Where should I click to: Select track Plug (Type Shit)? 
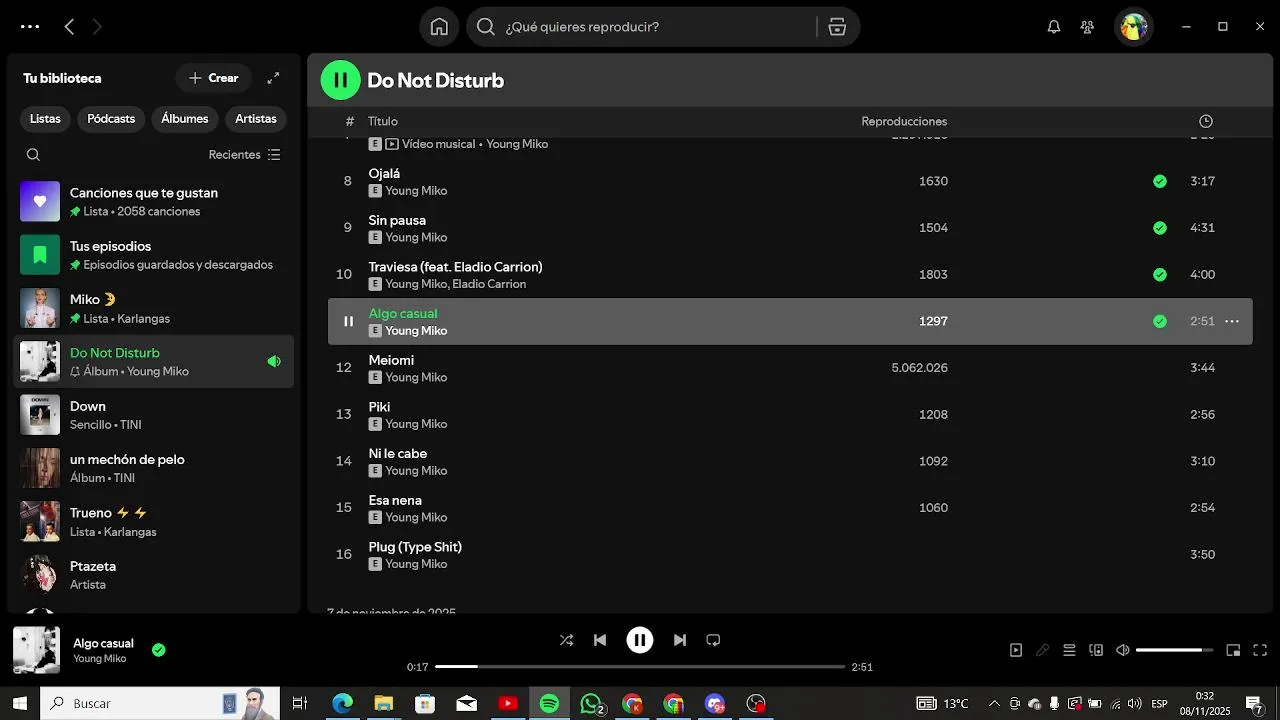[790, 554]
